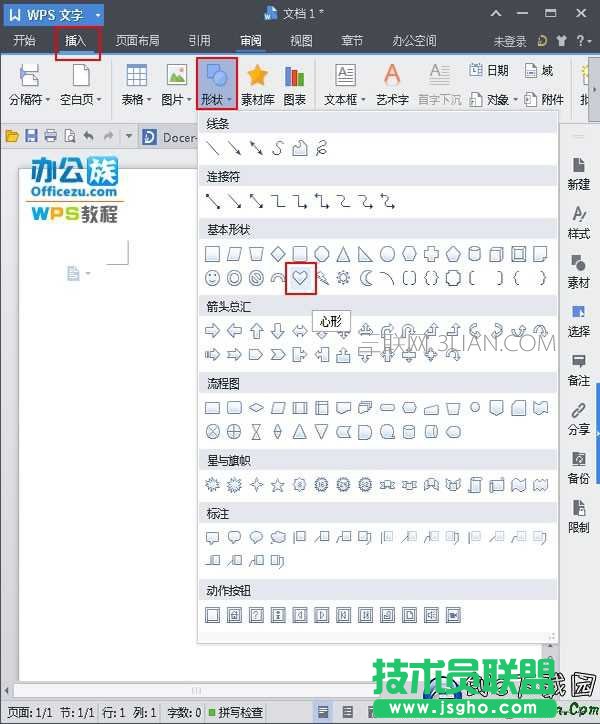Pick the scribble line shape
This screenshot has height=724, width=600.
tap(321, 148)
